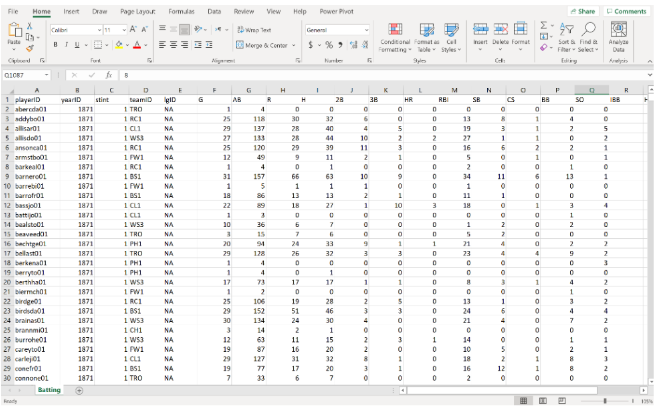Click the Clear eraser icon
The width and height of the screenshot is (665, 407).
pos(544,48)
